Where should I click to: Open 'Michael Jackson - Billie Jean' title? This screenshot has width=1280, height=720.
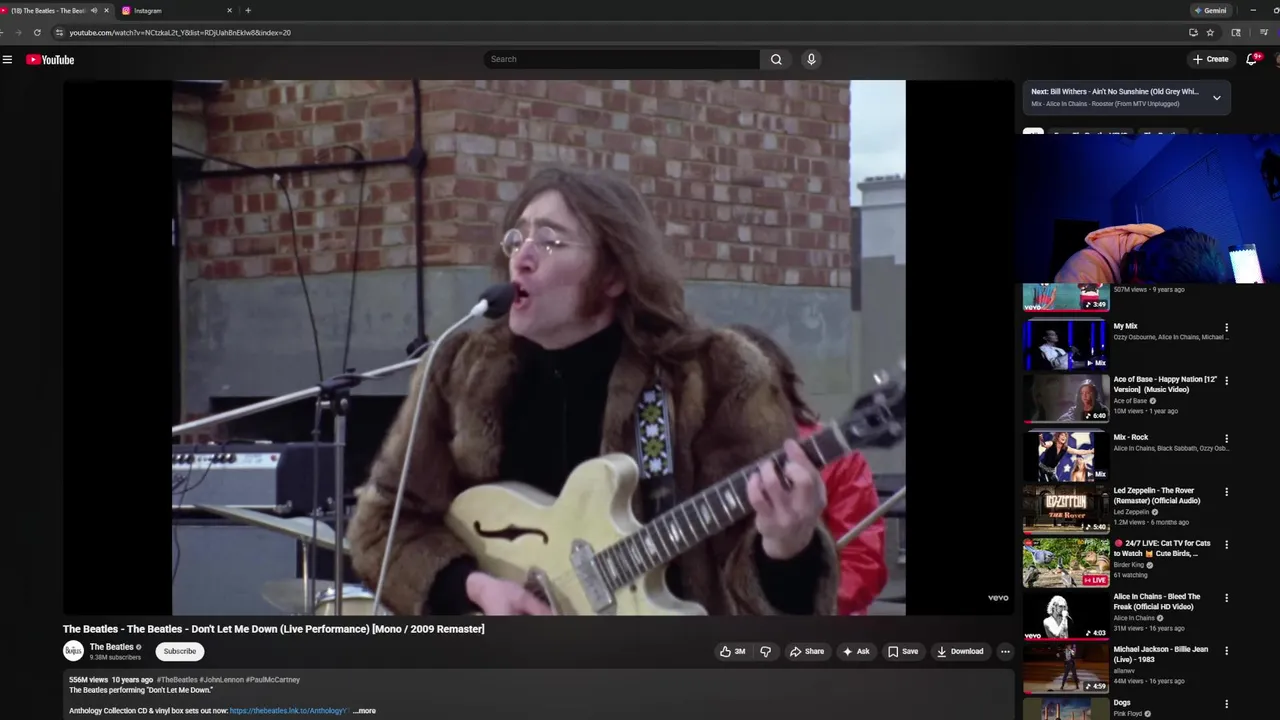click(1161, 654)
